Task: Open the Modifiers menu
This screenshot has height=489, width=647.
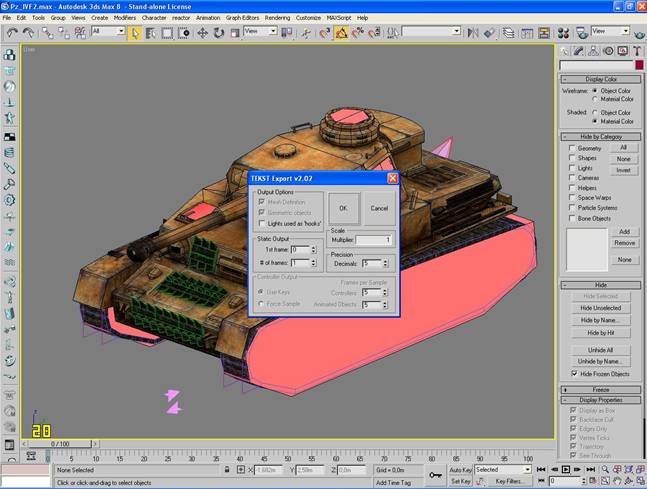Action: coord(125,18)
